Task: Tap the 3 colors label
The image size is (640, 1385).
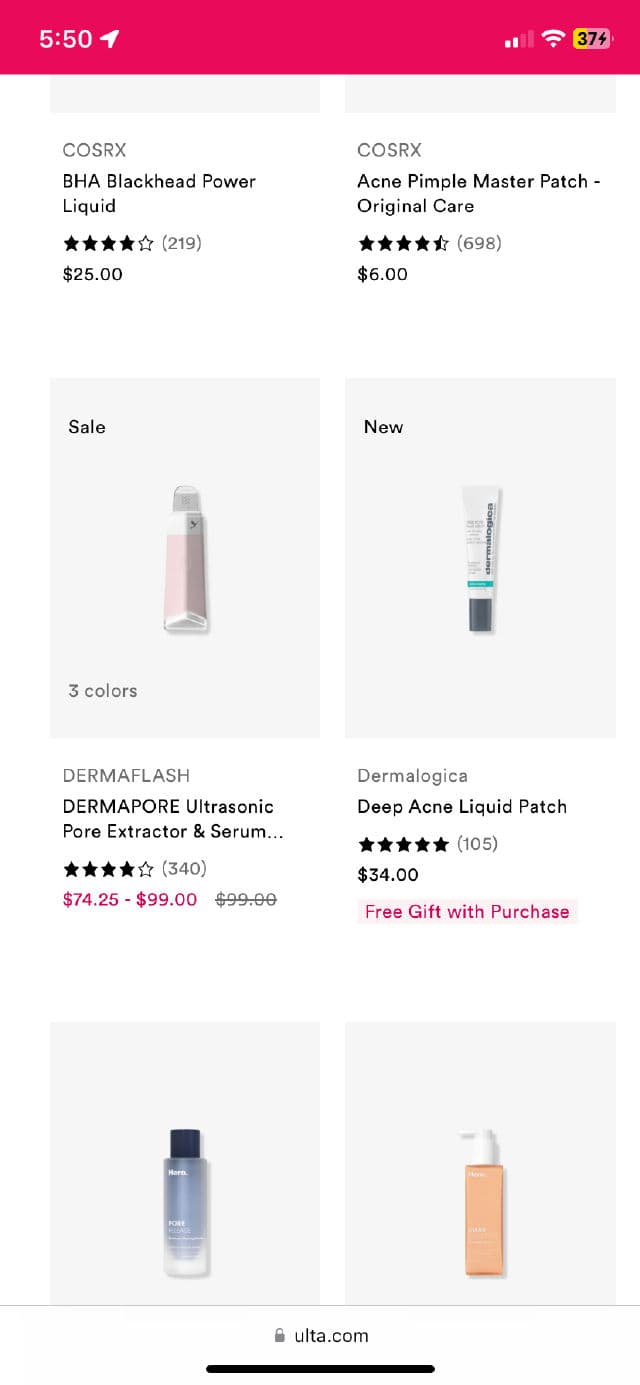Action: pos(103,690)
